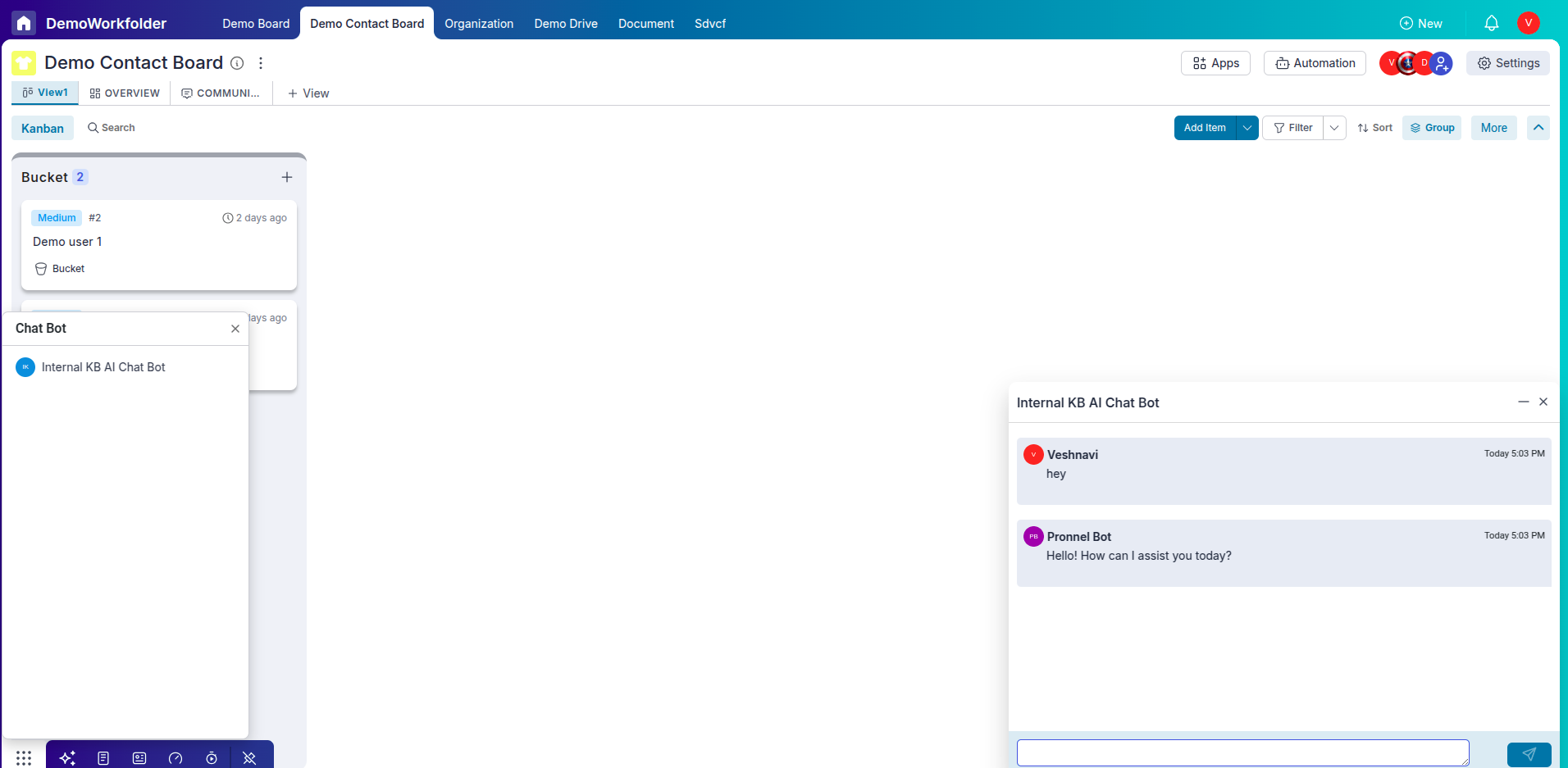
Task: Go to the Demo Drive tab
Action: coord(566,24)
